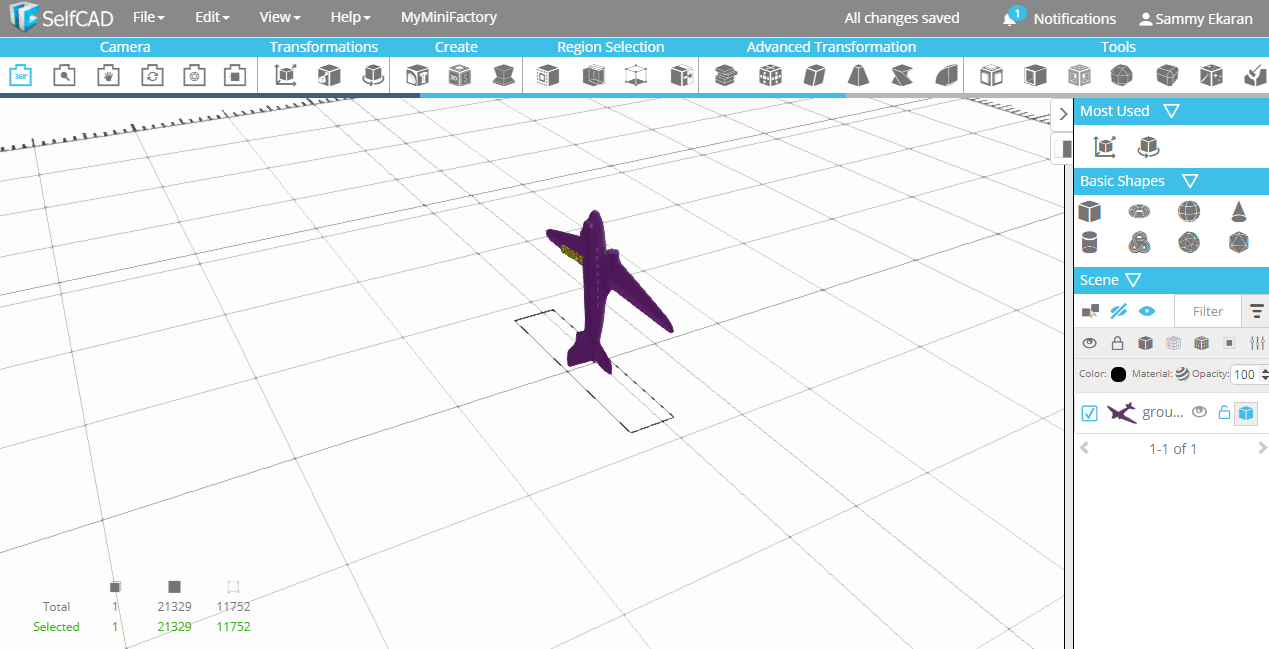The height and width of the screenshot is (649, 1269).
Task: Click the blue eye show-all icon in Scene
Action: (x=1147, y=311)
